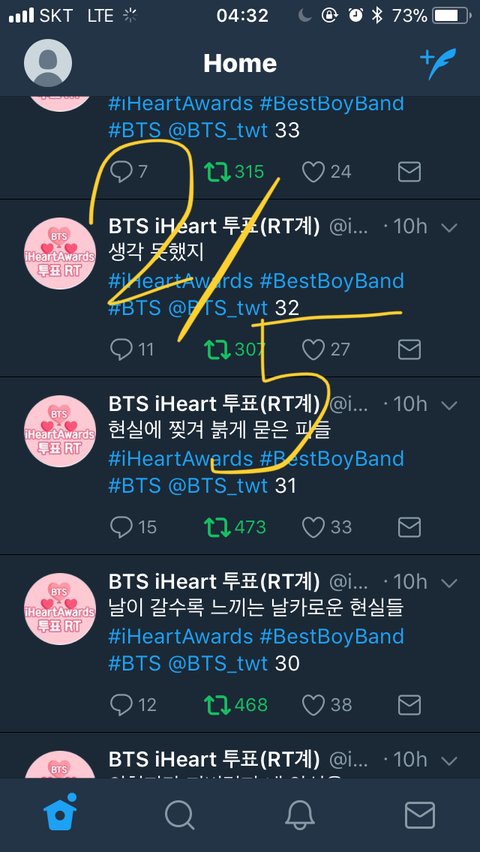
Task: Open @BTS_twt mention in tweet 30
Action: (x=218, y=663)
